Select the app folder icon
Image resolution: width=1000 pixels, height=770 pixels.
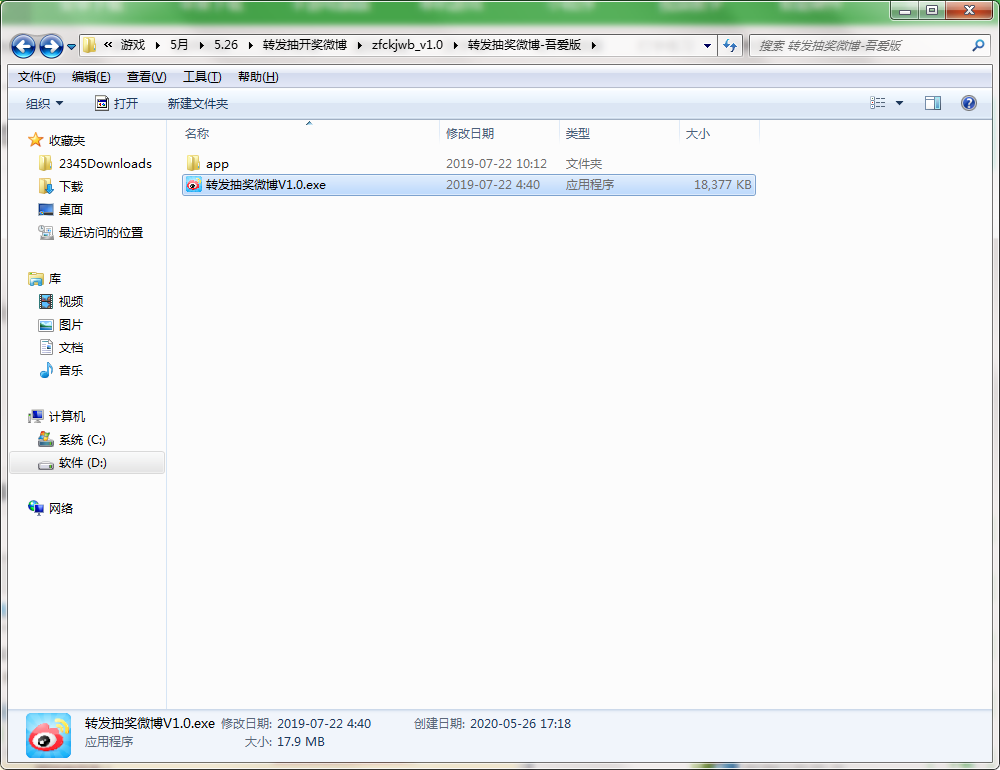click(193, 163)
